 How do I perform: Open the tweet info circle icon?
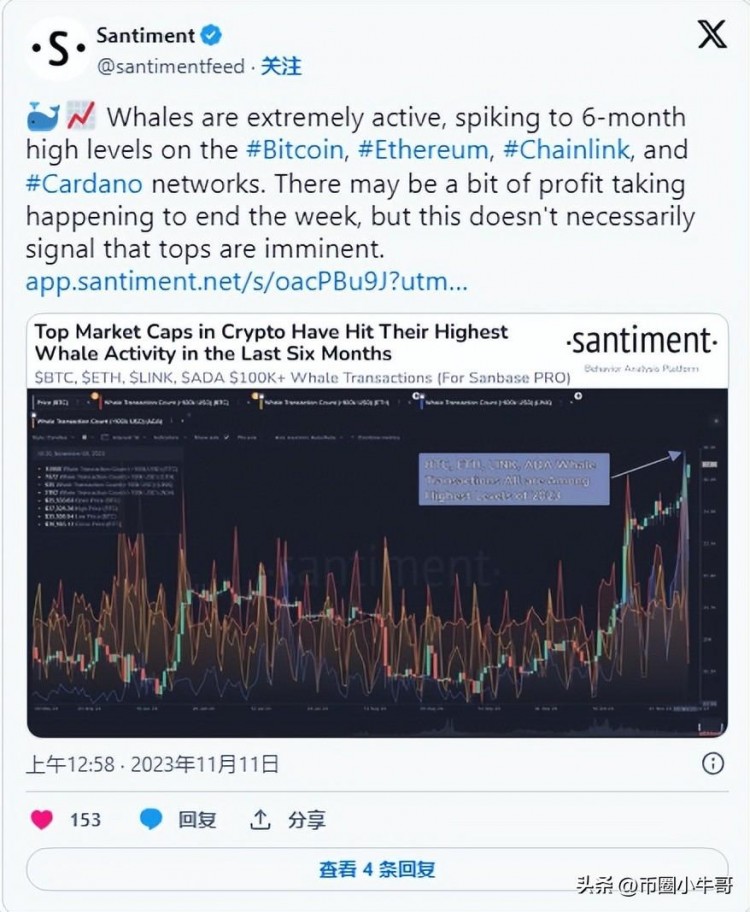pos(713,763)
